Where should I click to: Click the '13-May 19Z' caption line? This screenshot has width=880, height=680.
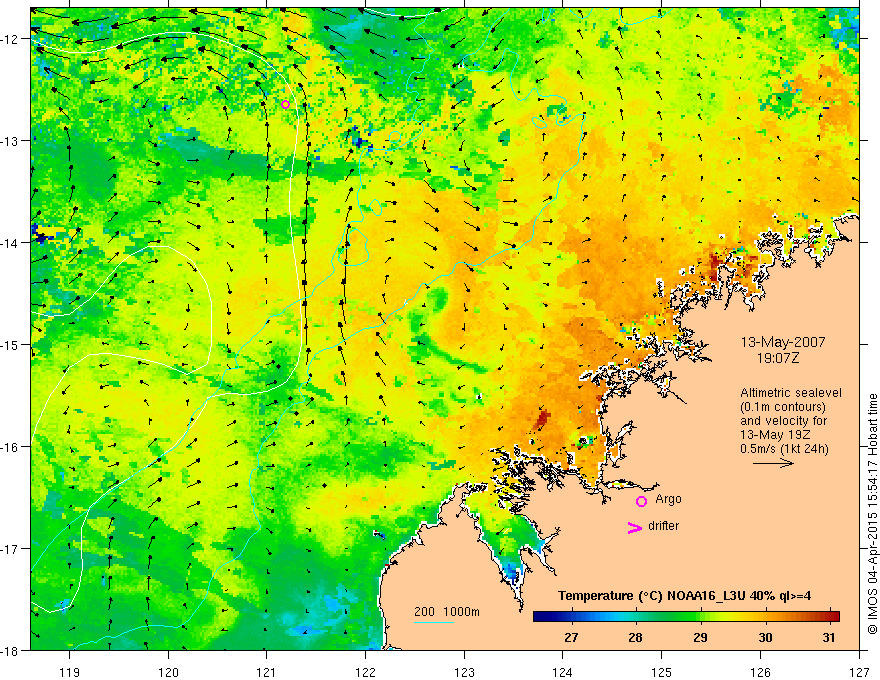click(775, 435)
